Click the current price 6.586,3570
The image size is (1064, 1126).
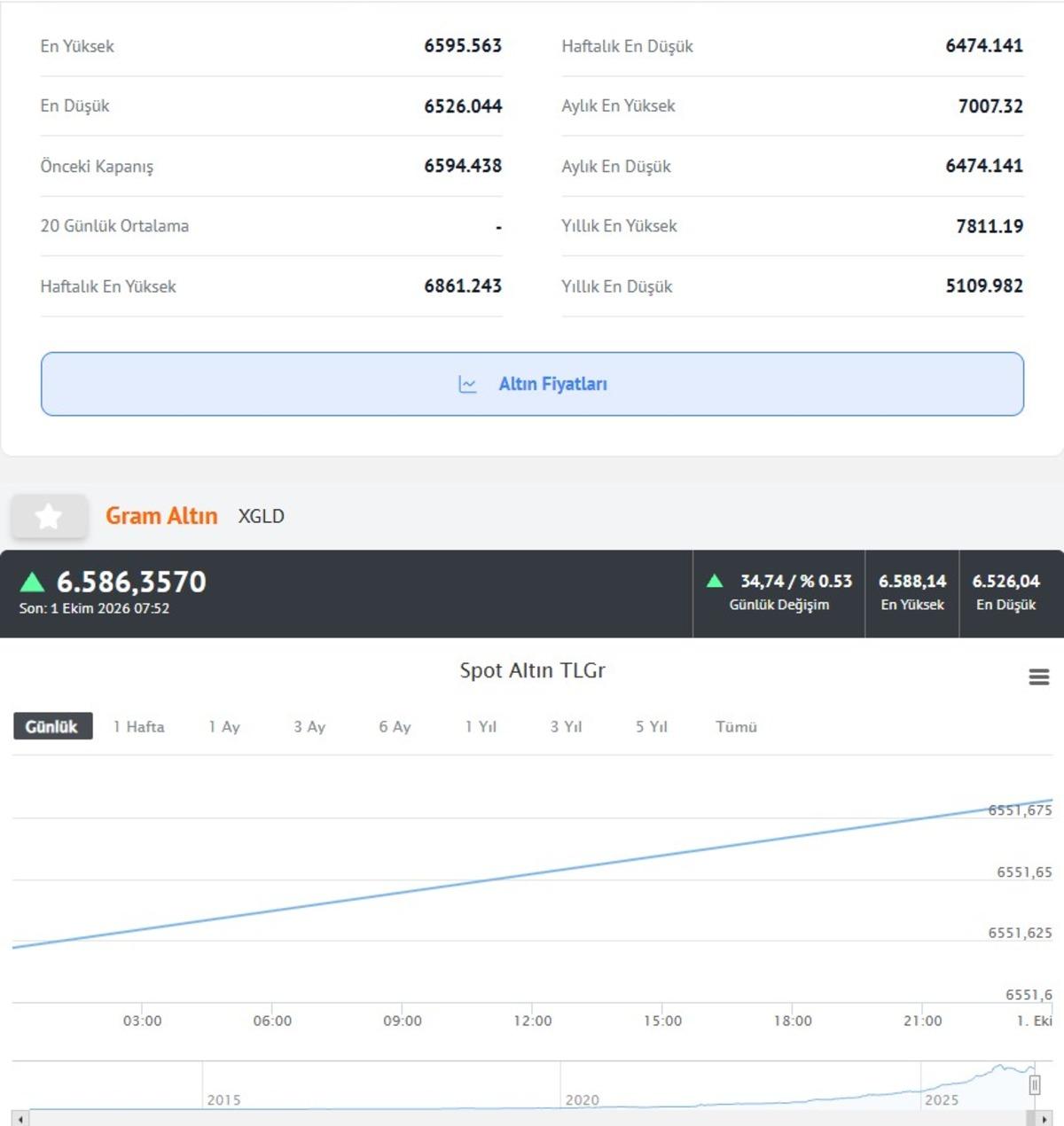pyautogui.click(x=131, y=582)
